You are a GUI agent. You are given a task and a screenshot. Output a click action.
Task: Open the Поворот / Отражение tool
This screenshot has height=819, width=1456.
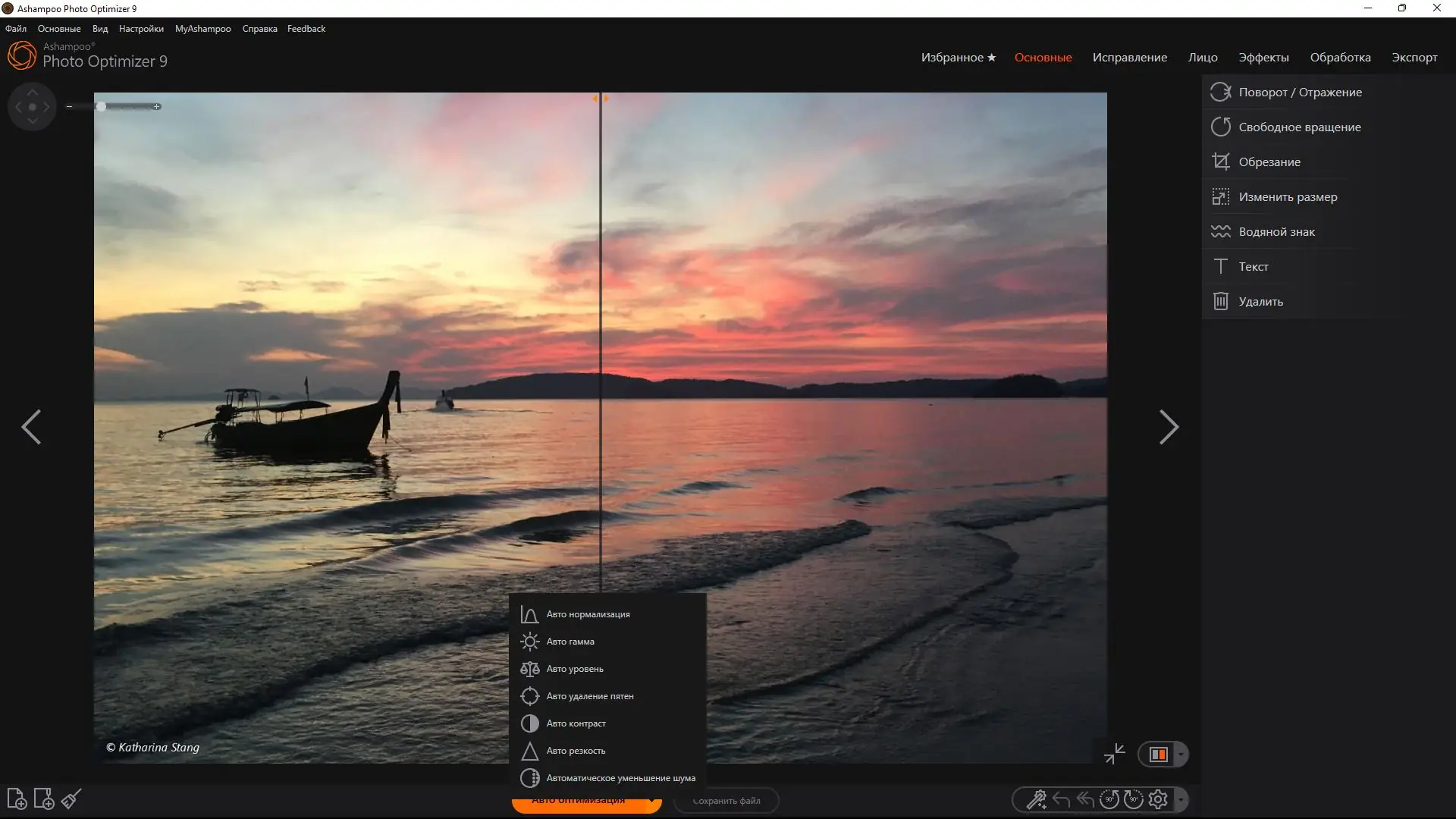pos(1300,92)
